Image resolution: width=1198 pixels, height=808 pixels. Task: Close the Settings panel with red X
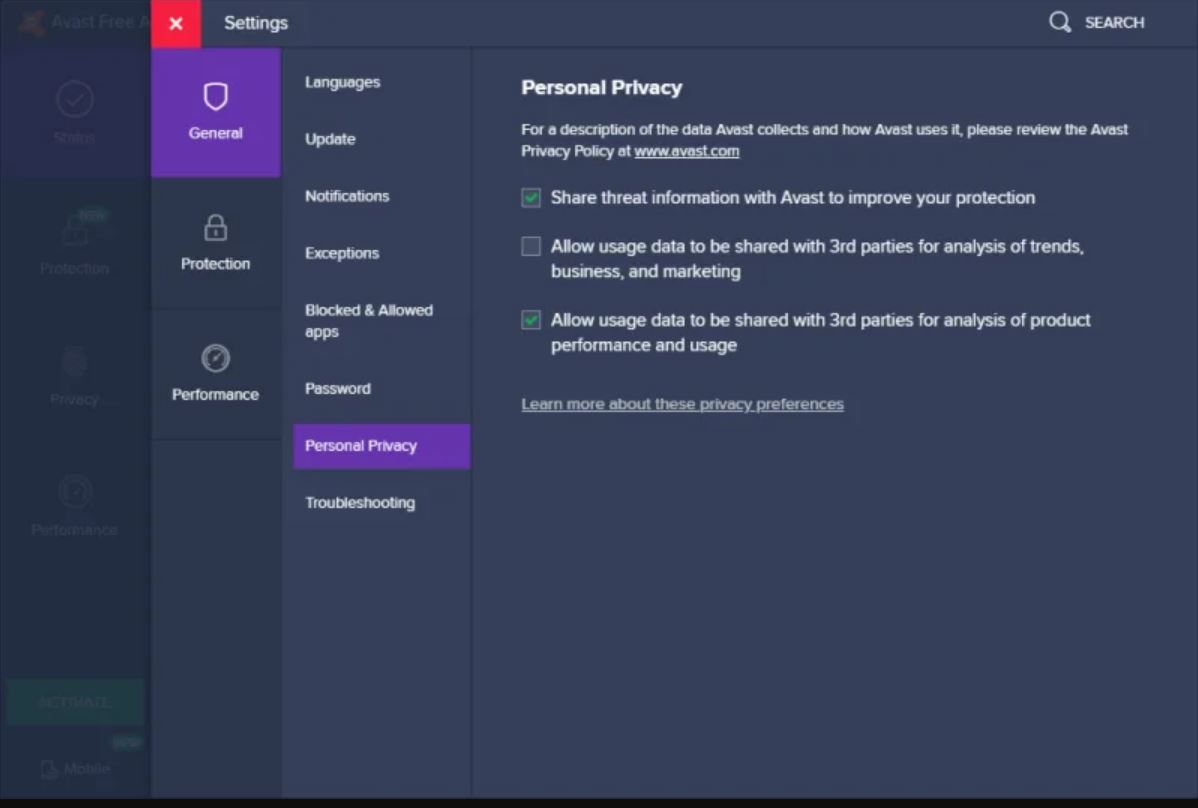176,24
